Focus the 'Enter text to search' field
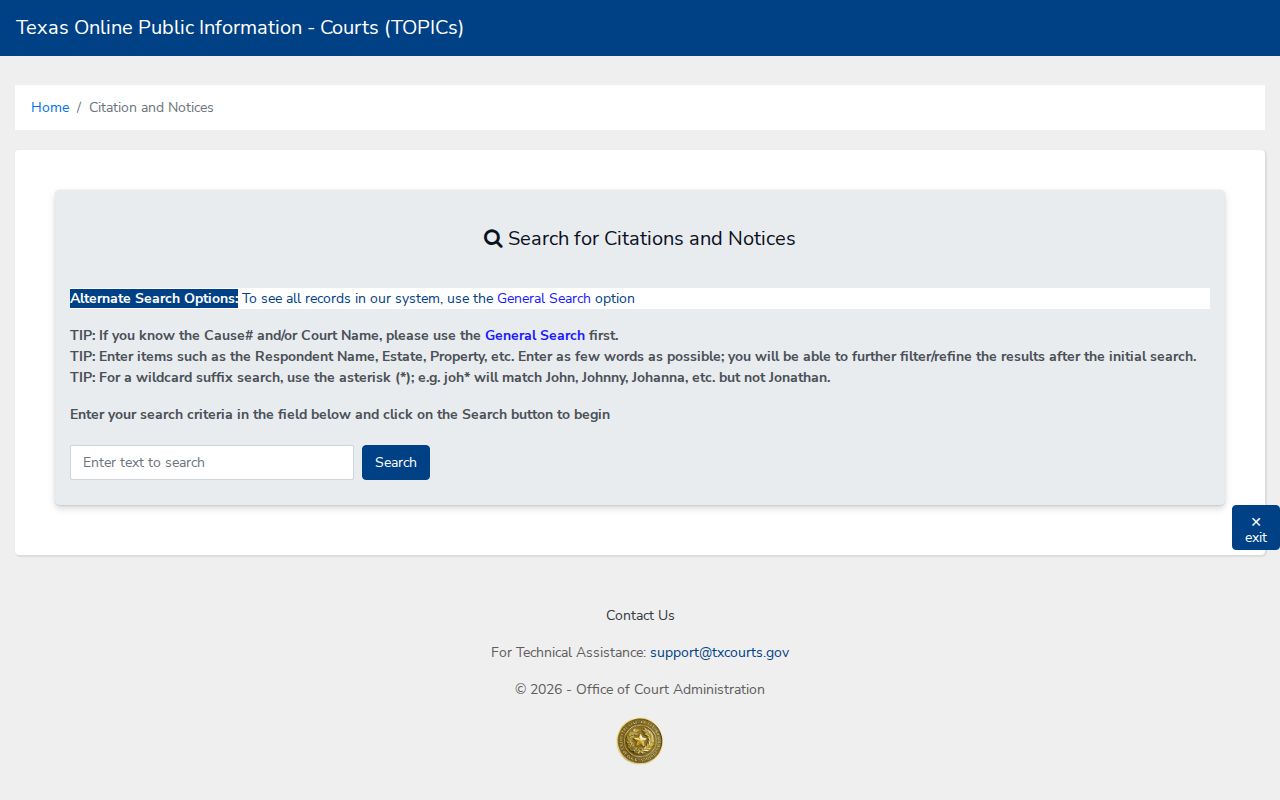Screen dimensions: 1280x800 click(212, 462)
